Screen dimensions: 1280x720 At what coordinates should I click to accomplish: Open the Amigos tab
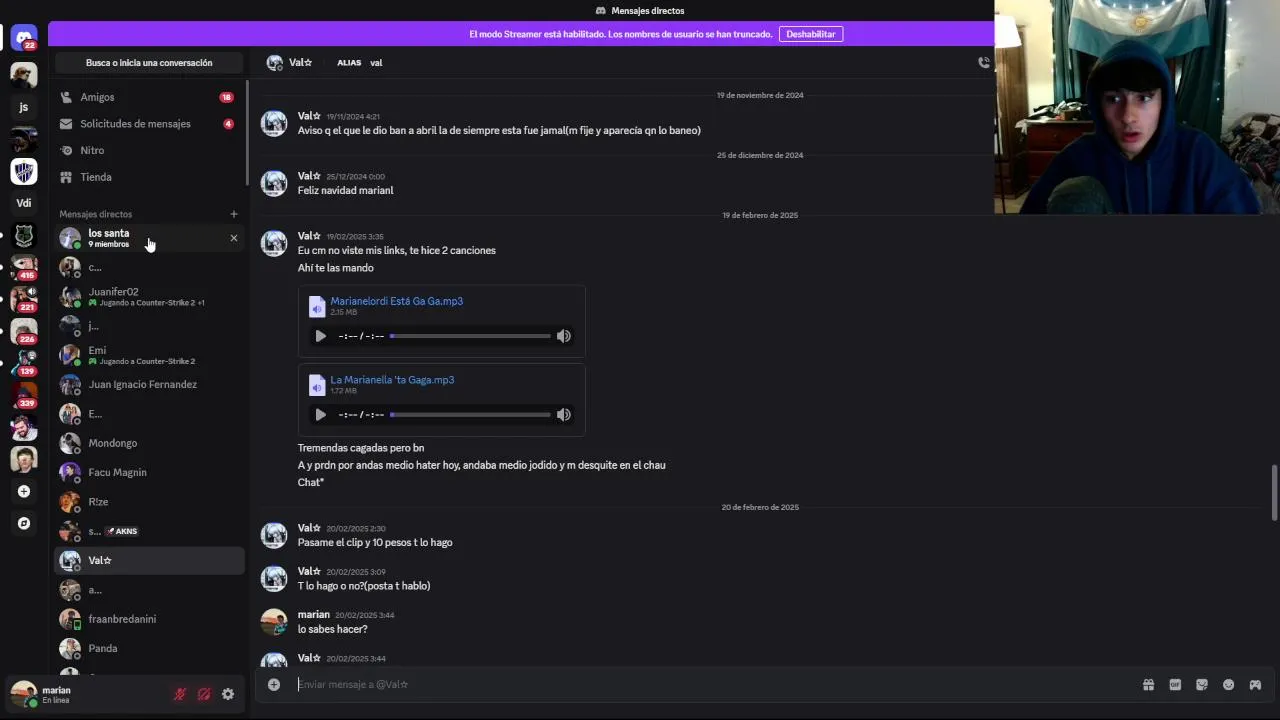(x=97, y=97)
